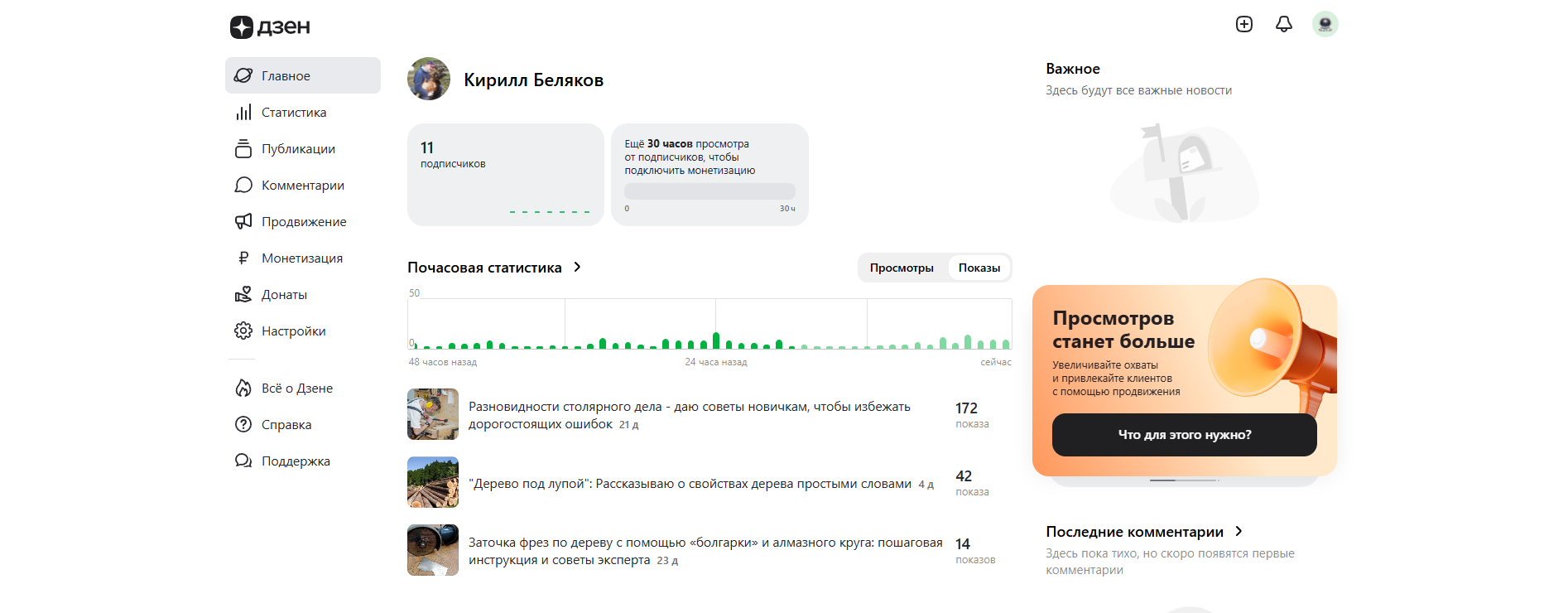The height and width of the screenshot is (613, 1568).
Task: Click the speech bubble icon for Комментарии
Action: (x=243, y=185)
